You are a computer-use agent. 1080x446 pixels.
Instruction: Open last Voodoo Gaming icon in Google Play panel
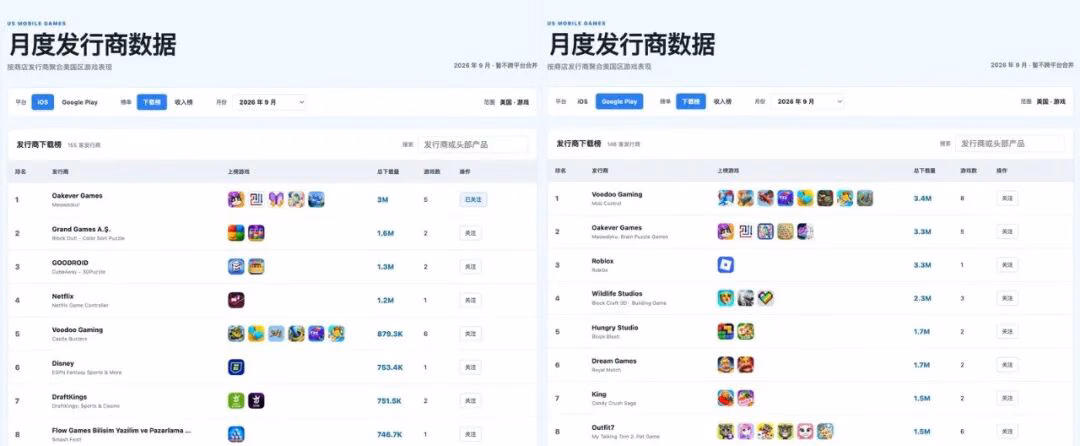click(865, 198)
